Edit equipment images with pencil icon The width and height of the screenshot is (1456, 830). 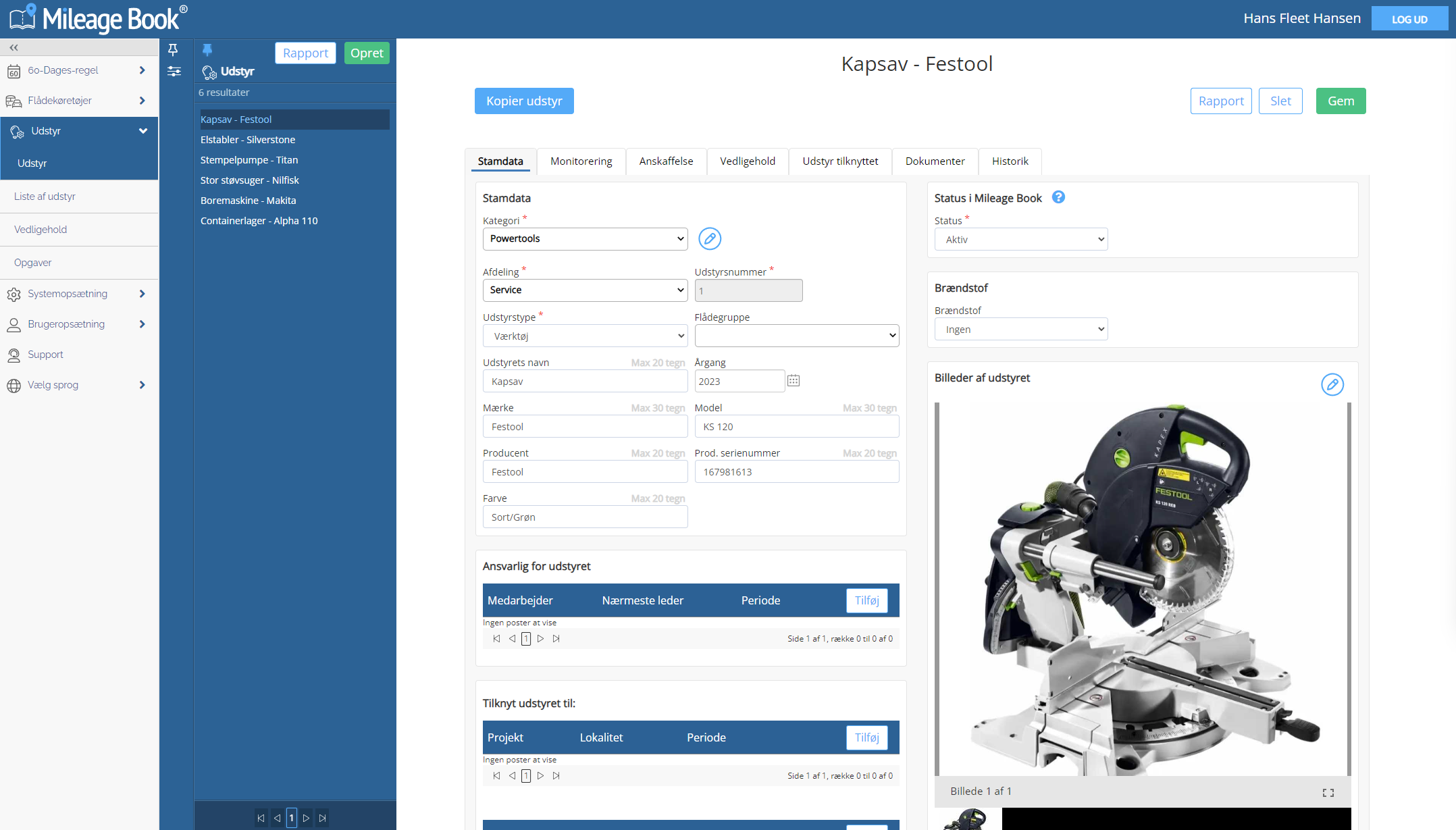point(1332,384)
